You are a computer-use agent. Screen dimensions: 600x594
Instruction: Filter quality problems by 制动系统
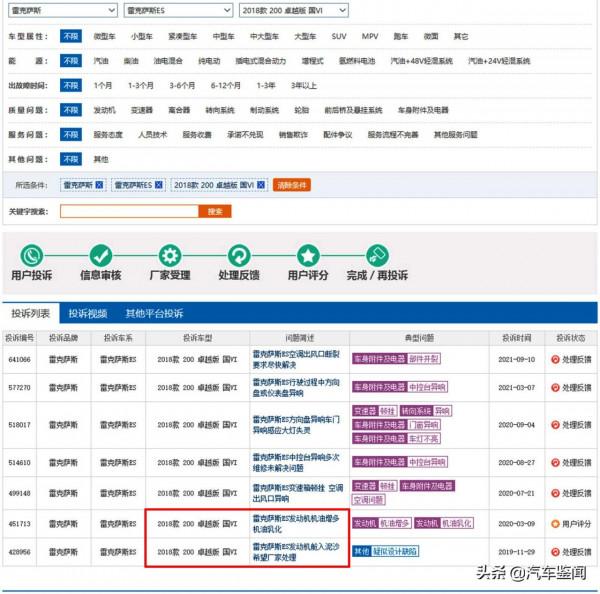(x=264, y=110)
